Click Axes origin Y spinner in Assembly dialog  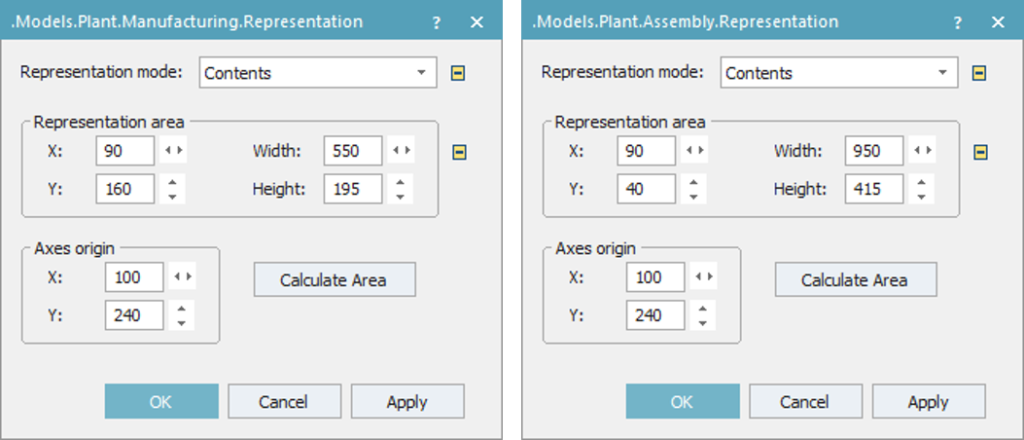tap(703, 316)
